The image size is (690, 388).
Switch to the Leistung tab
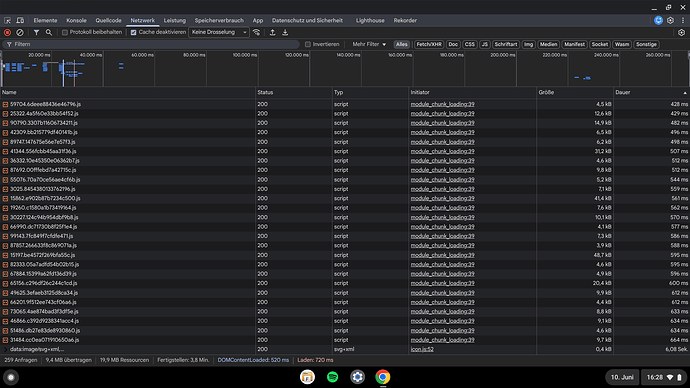point(175,21)
